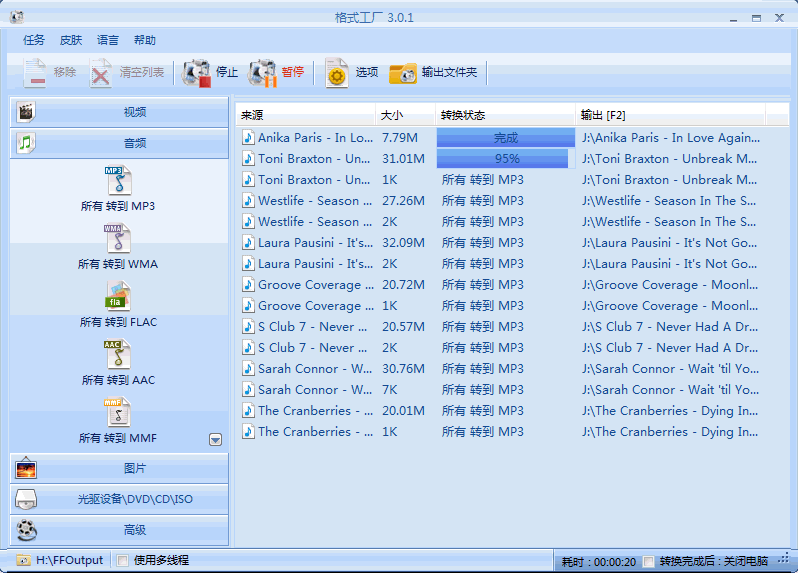This screenshot has height=573, width=798.
Task: Sort by the 大小 column header
Action: pyautogui.click(x=406, y=115)
